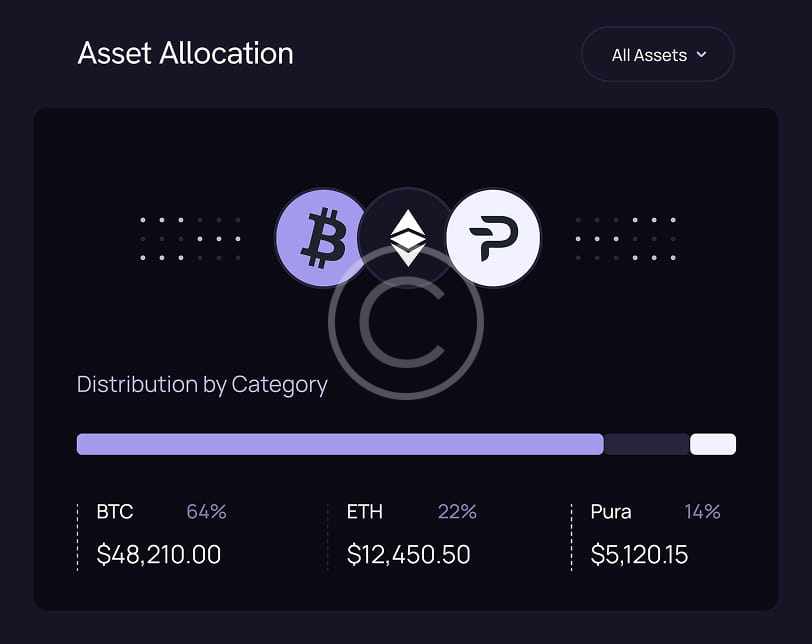The image size is (812, 644).
Task: Click the BTC value $48,210.00
Action: [159, 554]
